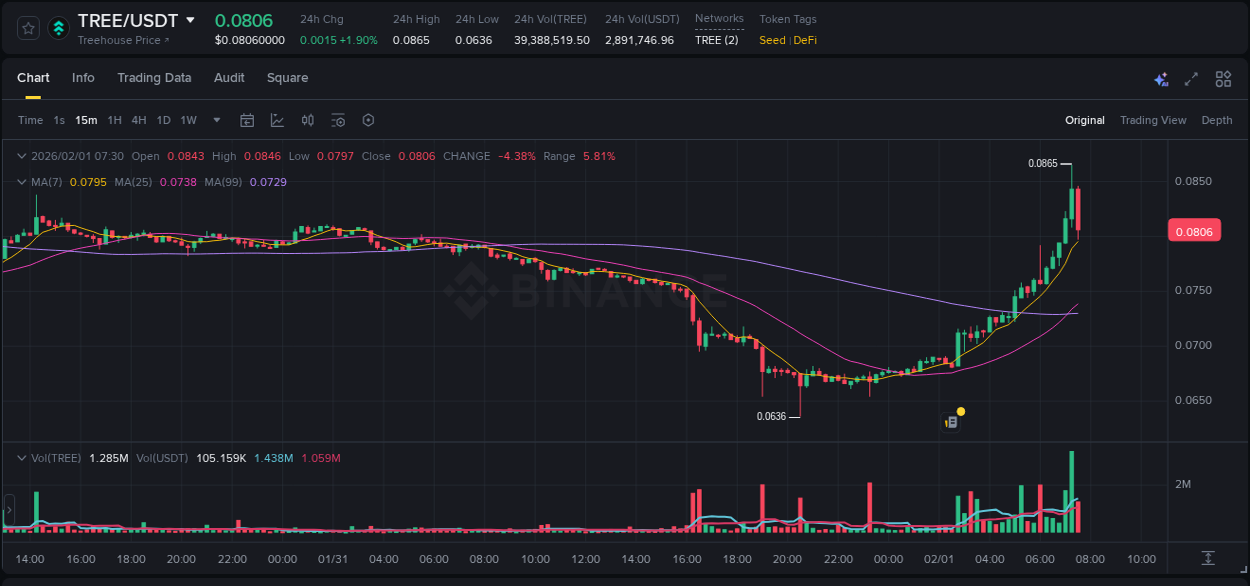The width and height of the screenshot is (1250, 586).
Task: Open the AI analysis assistant
Action: coord(1160,78)
